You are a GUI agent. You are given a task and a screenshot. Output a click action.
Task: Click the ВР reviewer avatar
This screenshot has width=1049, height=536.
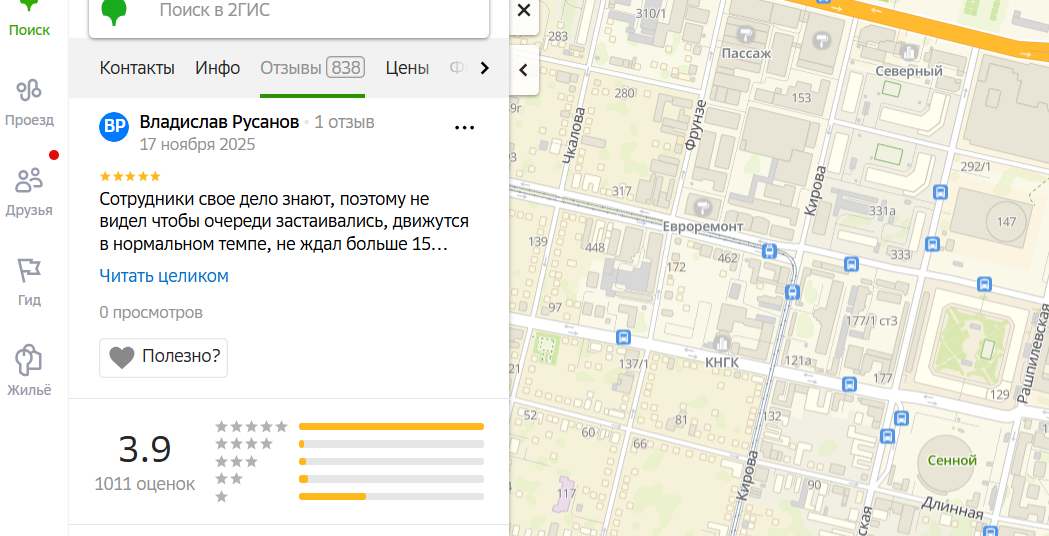coord(114,126)
